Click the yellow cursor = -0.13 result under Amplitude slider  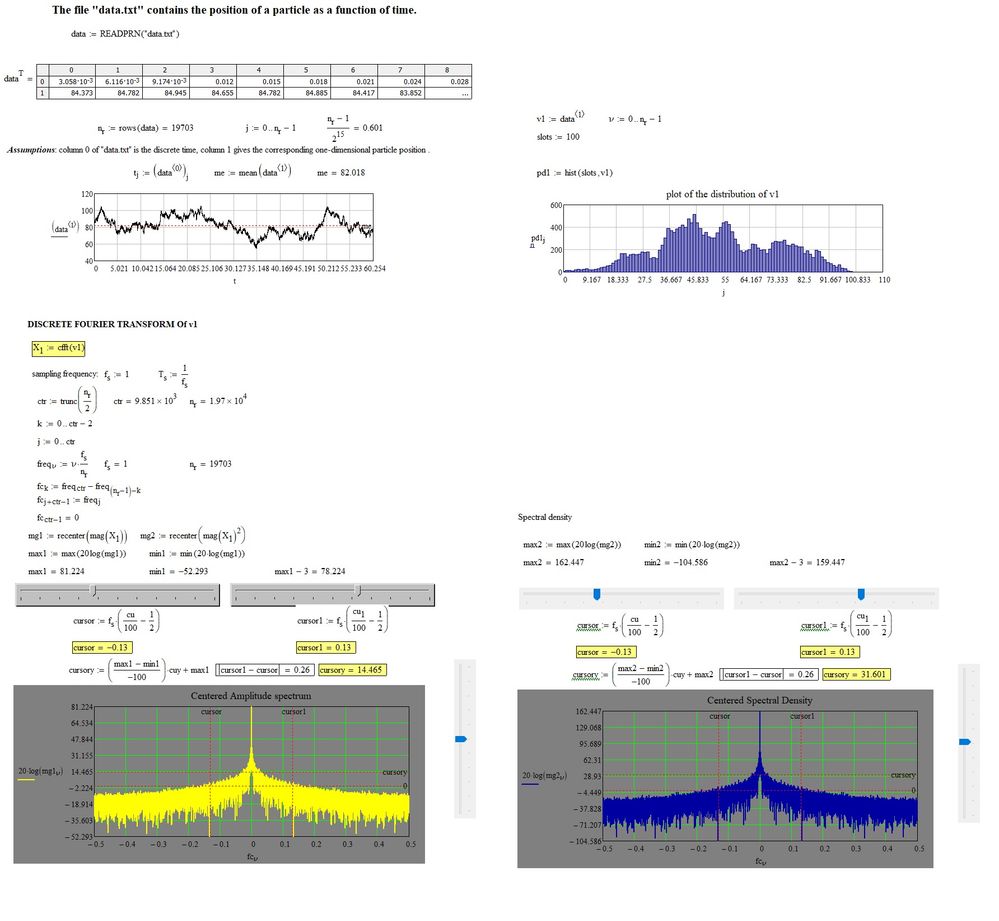(101, 648)
